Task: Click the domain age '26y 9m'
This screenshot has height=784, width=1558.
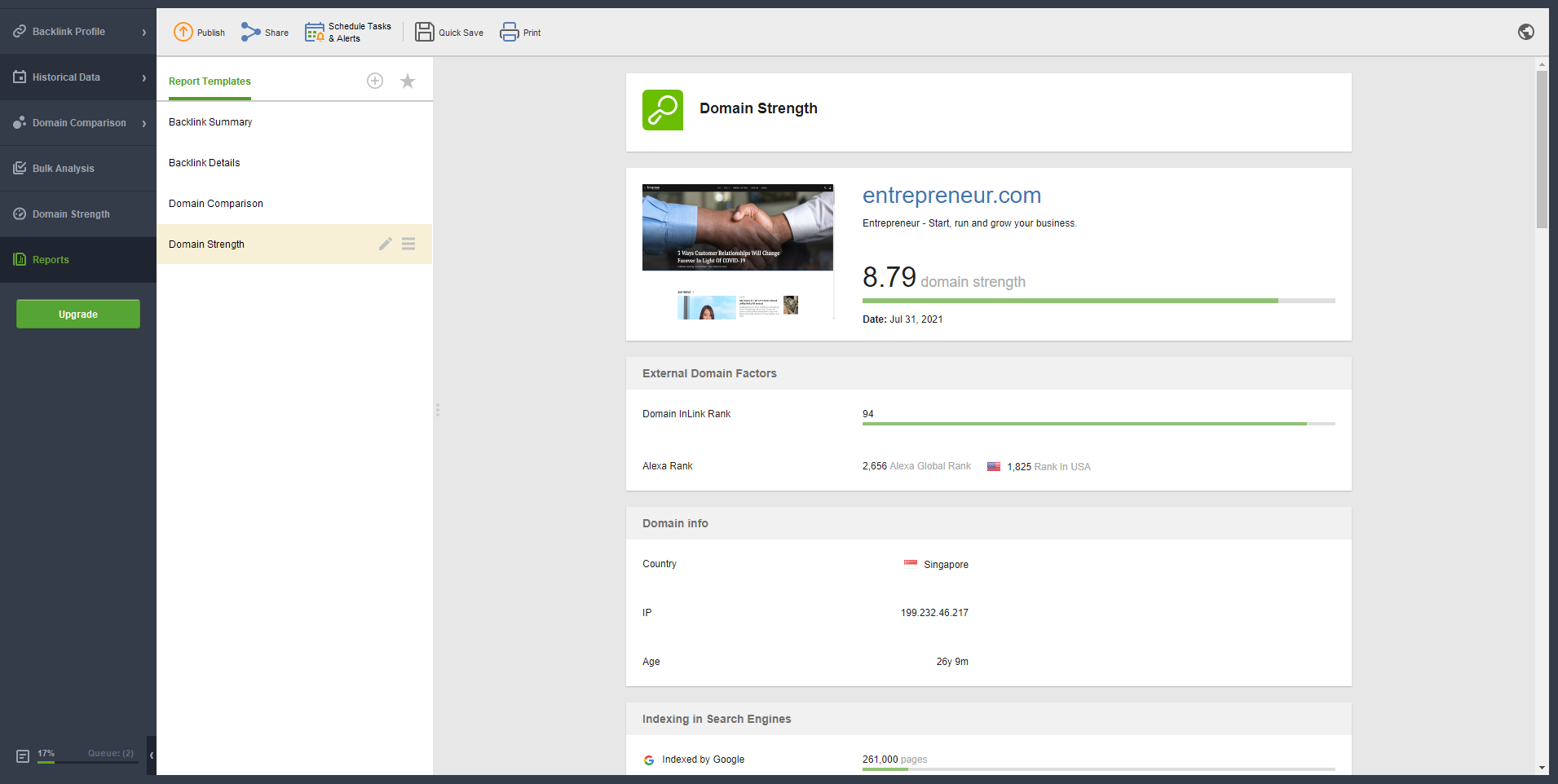Action: point(952,662)
